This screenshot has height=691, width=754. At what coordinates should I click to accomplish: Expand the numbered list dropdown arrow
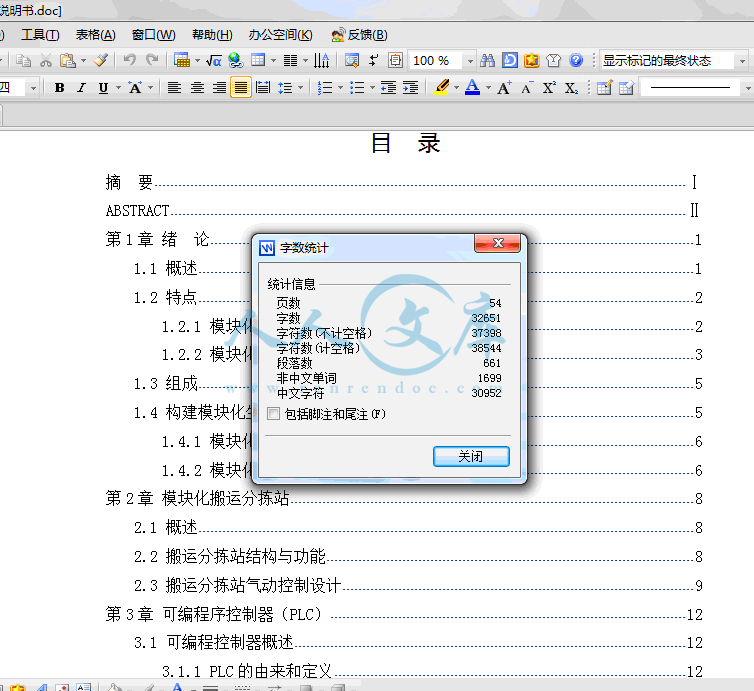pyautogui.click(x=340, y=88)
